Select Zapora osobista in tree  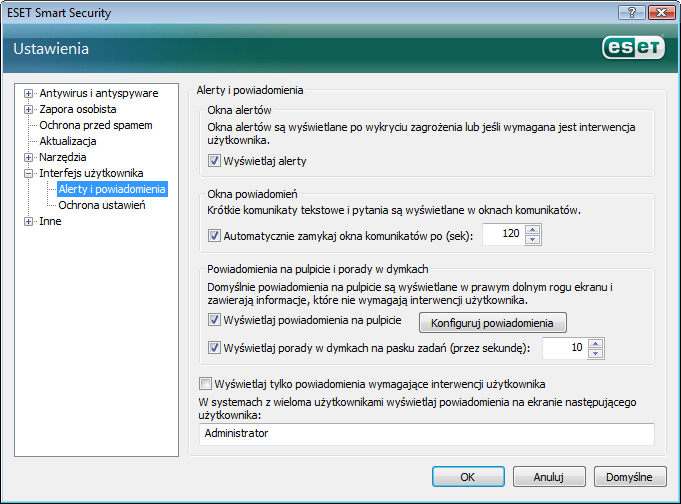click(78, 109)
